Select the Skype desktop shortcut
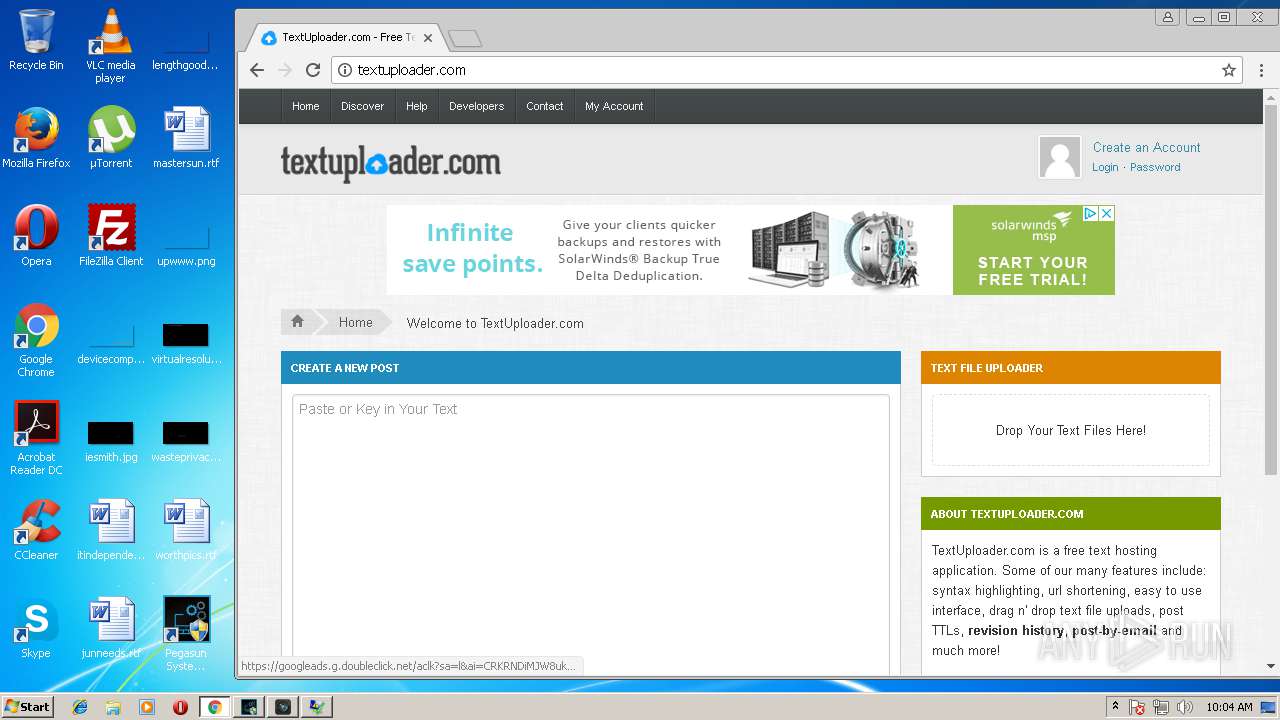1280x720 pixels. pyautogui.click(x=36, y=627)
